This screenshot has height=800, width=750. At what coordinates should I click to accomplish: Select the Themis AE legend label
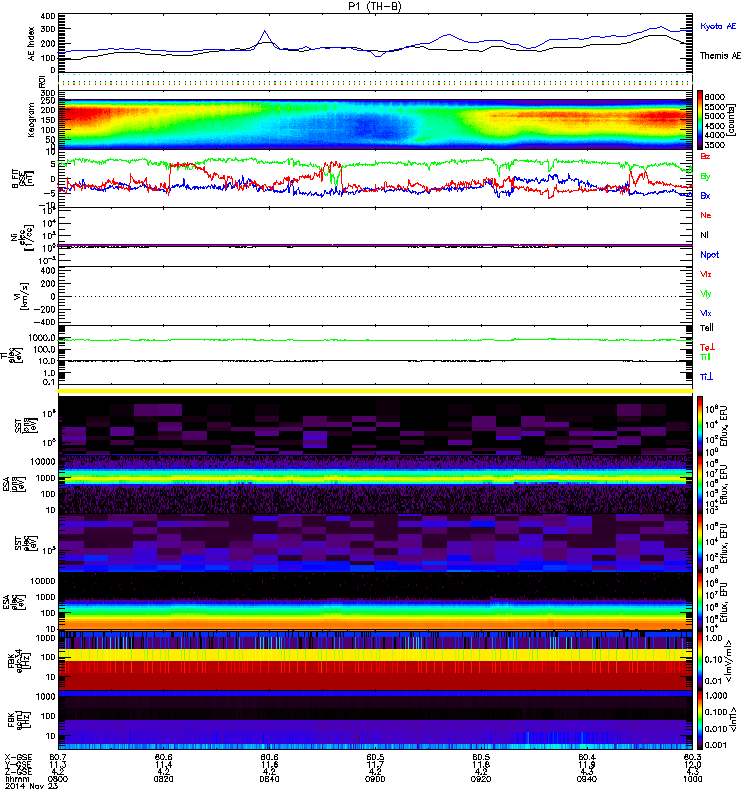[x=720, y=56]
